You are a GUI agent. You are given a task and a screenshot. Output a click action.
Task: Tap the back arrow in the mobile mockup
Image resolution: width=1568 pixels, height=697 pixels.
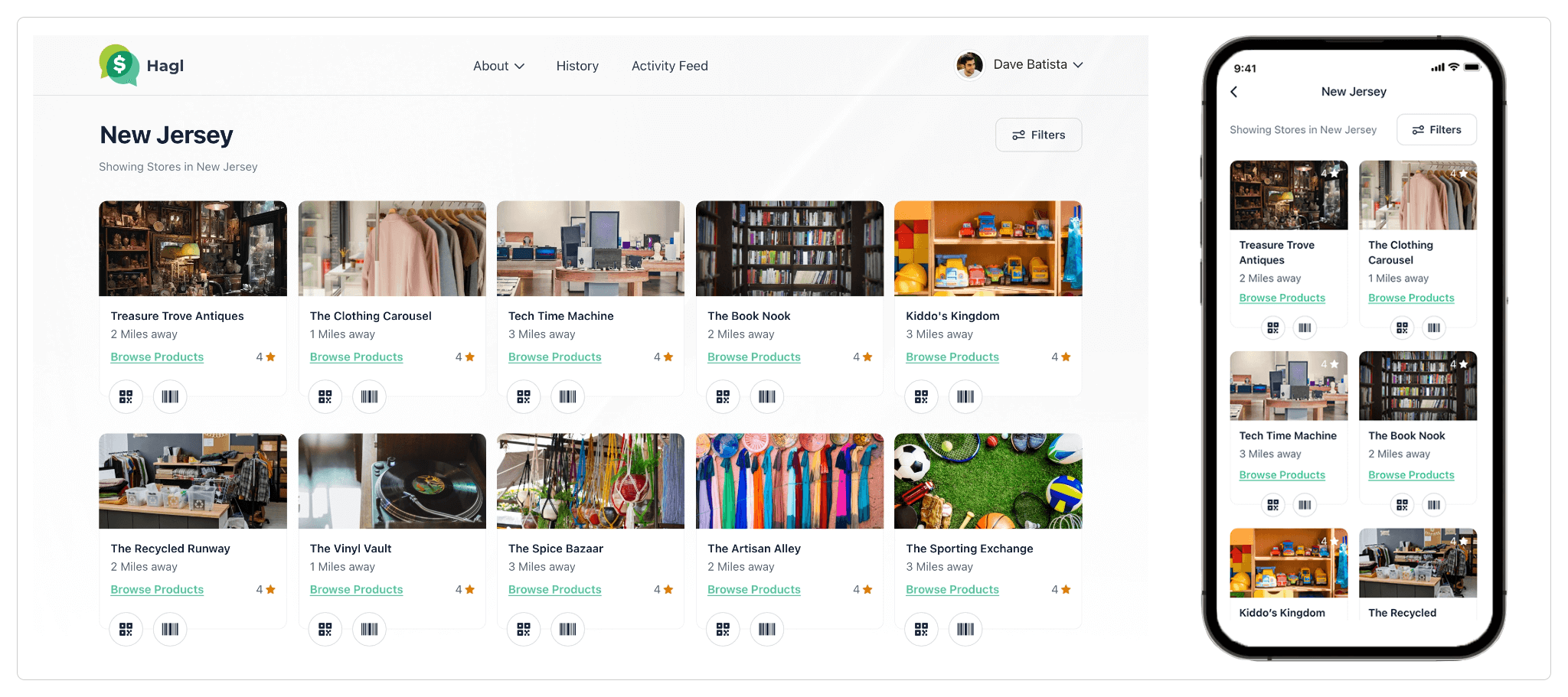[x=1234, y=91]
